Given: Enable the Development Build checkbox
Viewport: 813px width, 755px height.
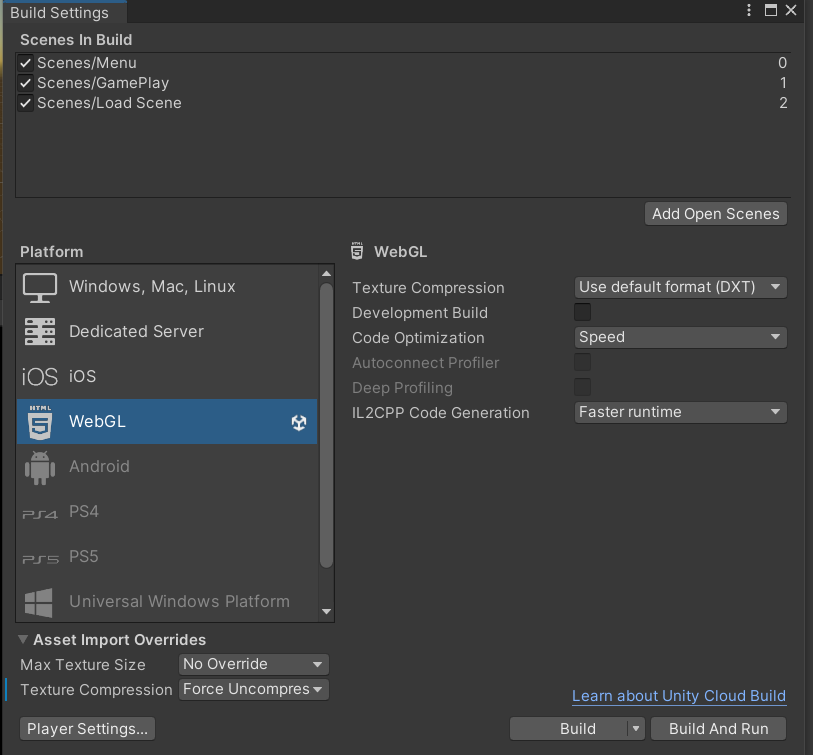Looking at the screenshot, I should [x=582, y=312].
